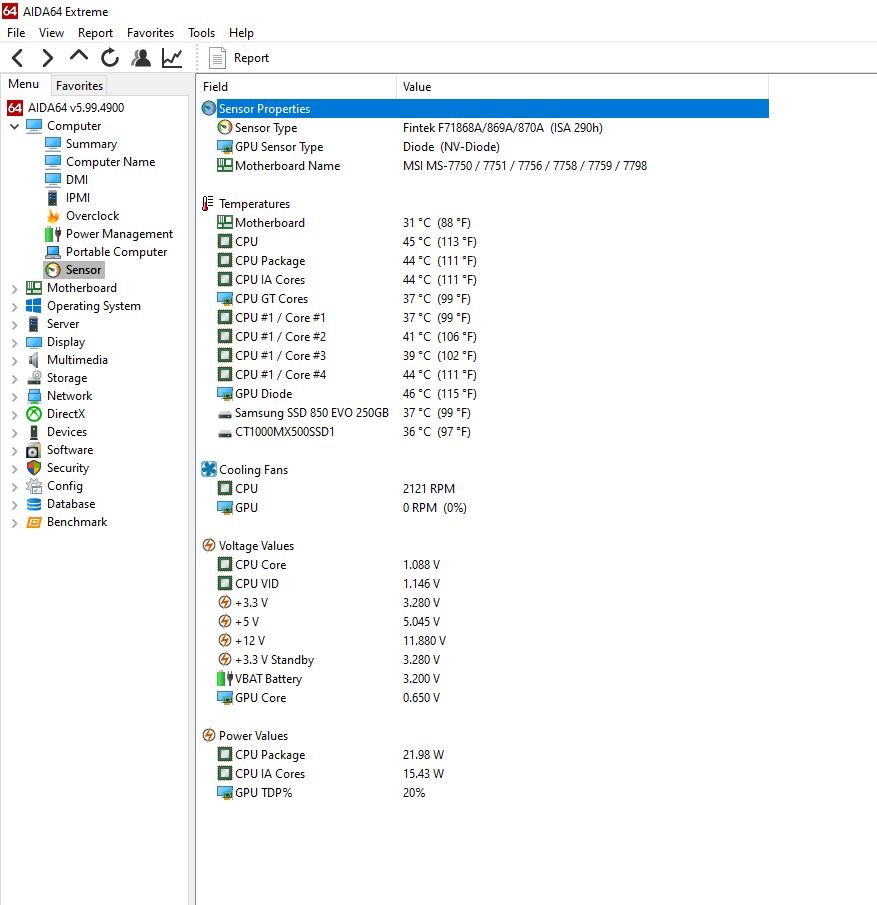Open the Tools menu

(x=201, y=33)
